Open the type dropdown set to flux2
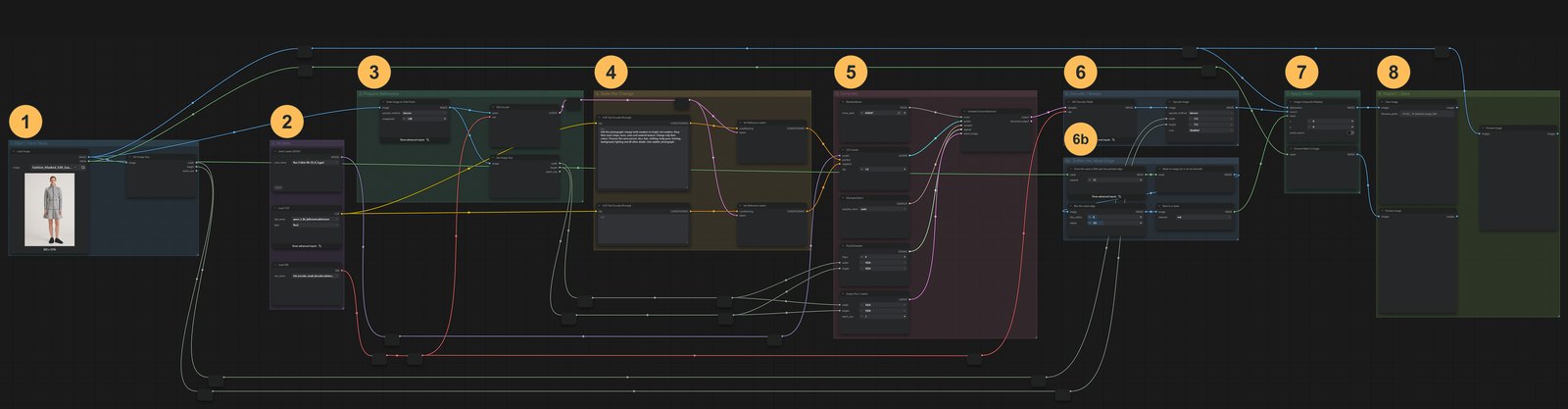This screenshot has height=409, width=1568. (314, 225)
